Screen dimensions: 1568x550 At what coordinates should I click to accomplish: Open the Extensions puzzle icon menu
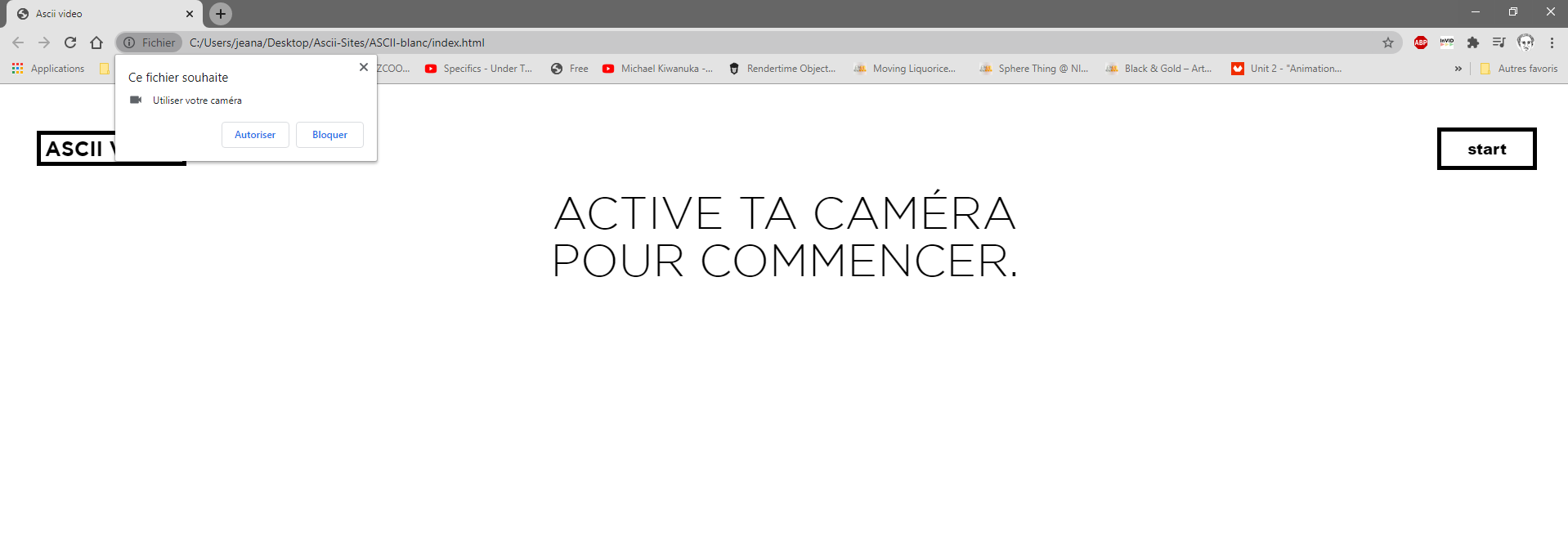pos(1473,42)
